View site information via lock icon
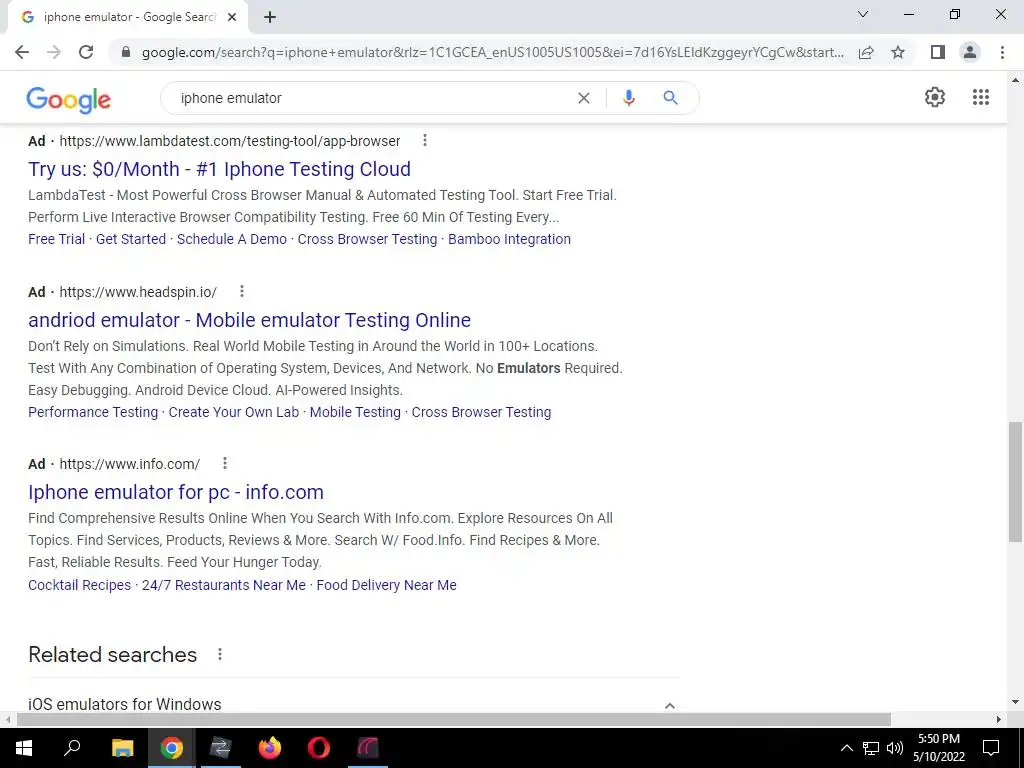The height and width of the screenshot is (768, 1024). click(126, 52)
